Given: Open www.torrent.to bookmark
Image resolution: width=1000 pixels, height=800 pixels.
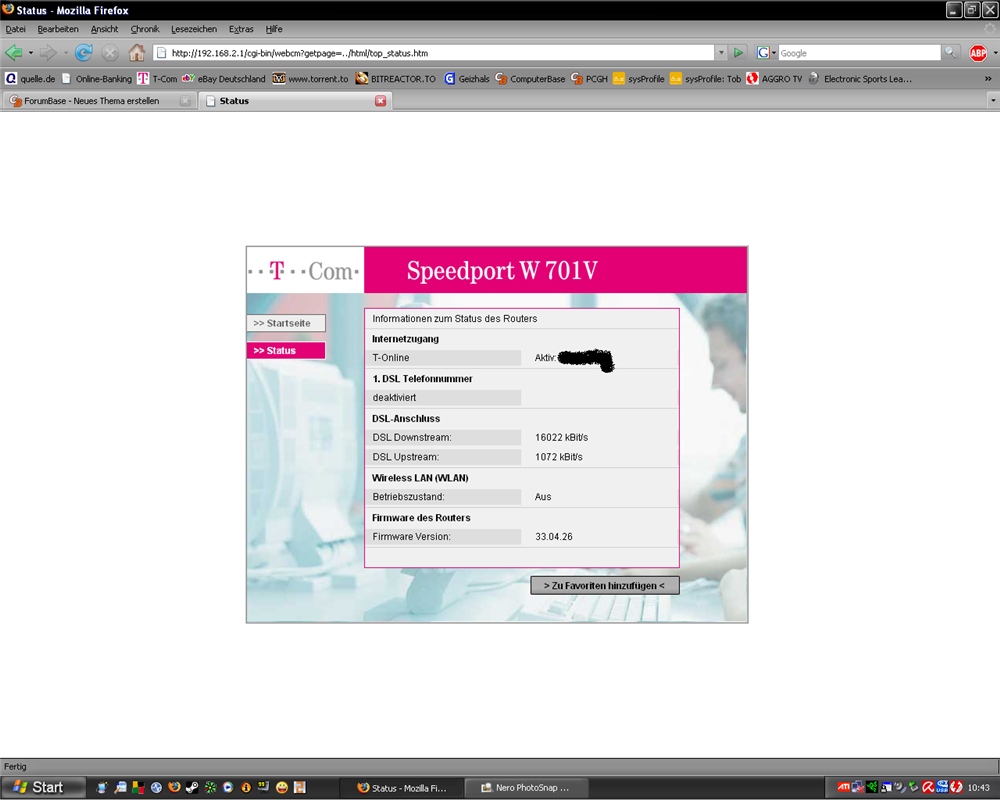Looking at the screenshot, I should (x=311, y=79).
